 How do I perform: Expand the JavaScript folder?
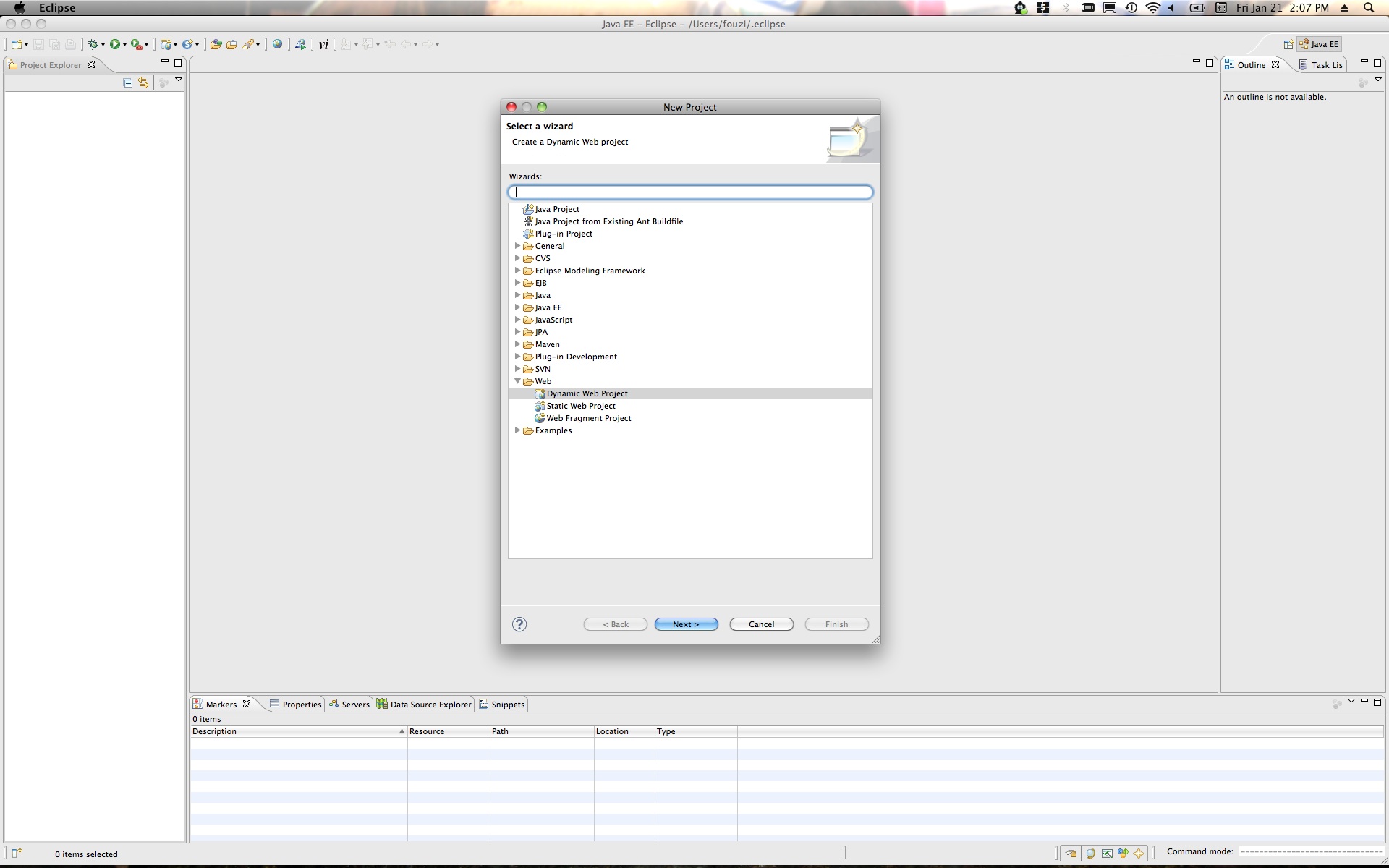point(517,320)
